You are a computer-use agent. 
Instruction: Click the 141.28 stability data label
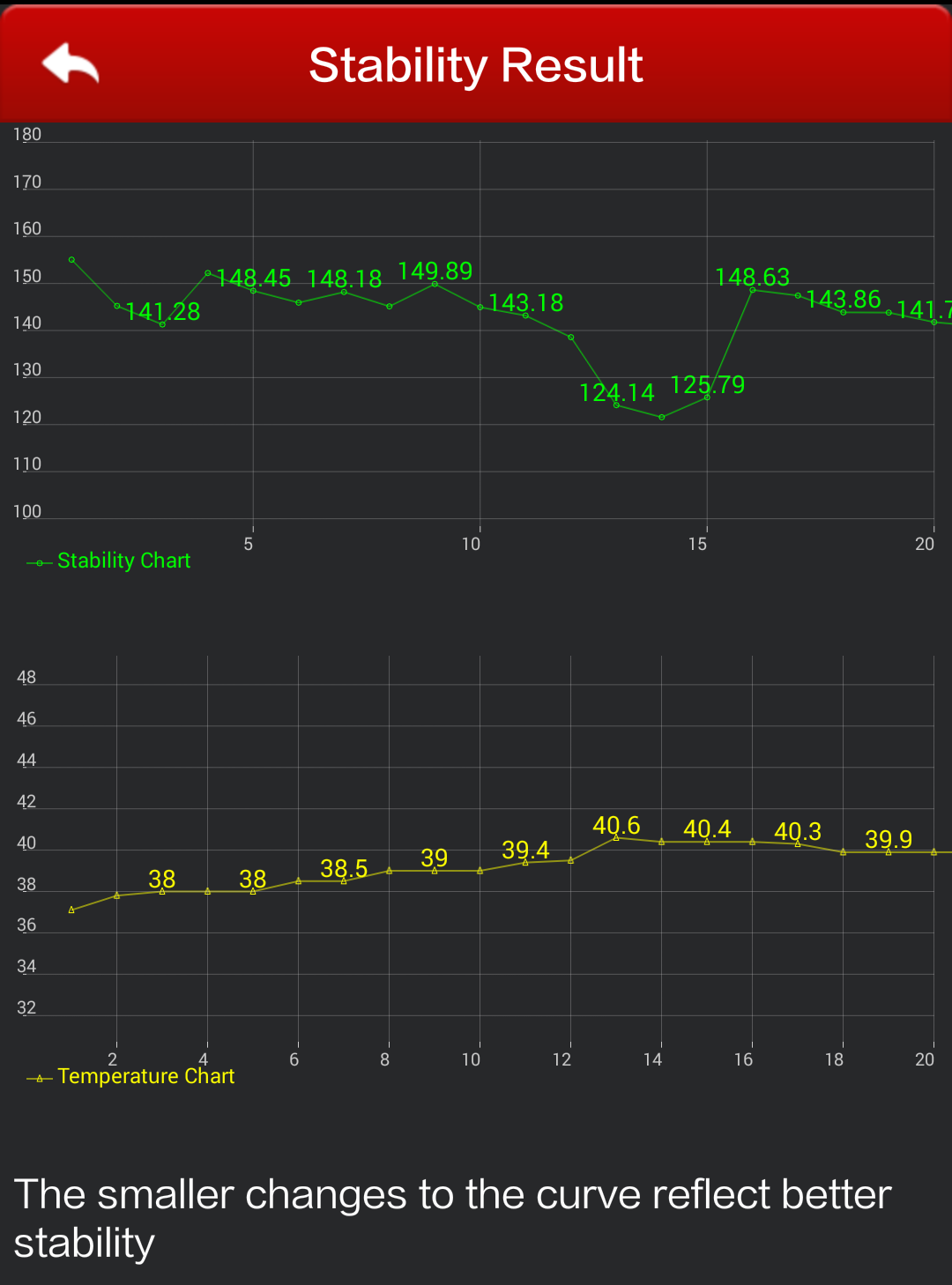163,312
